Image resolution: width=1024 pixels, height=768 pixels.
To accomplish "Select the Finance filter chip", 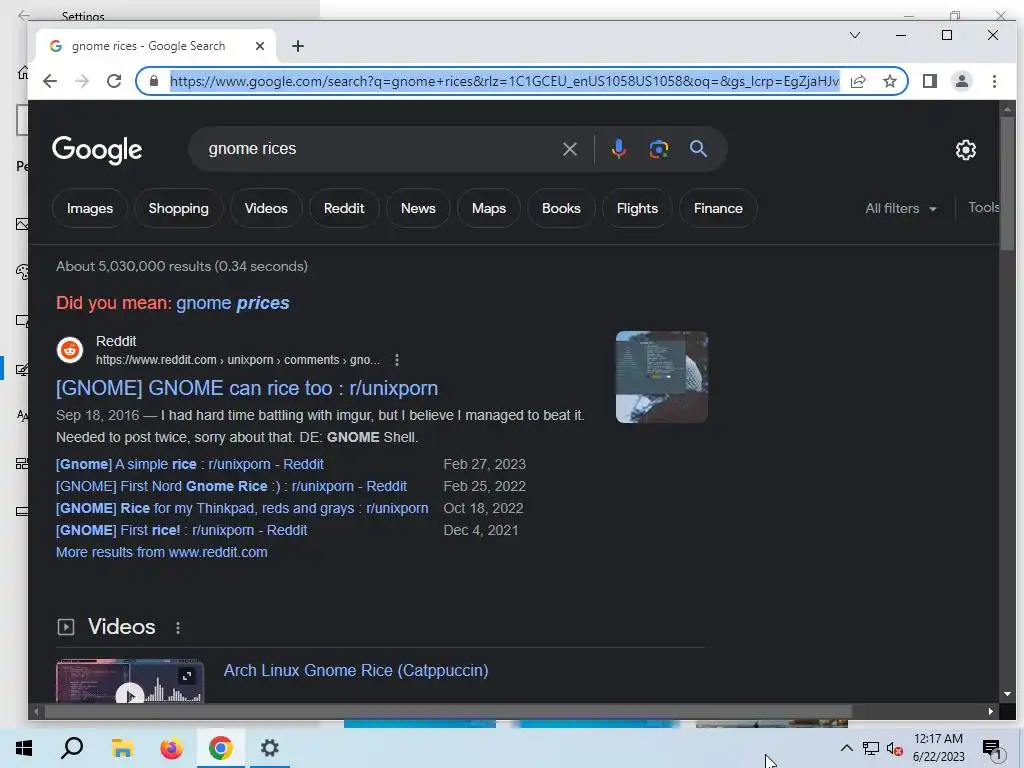I will point(718,208).
